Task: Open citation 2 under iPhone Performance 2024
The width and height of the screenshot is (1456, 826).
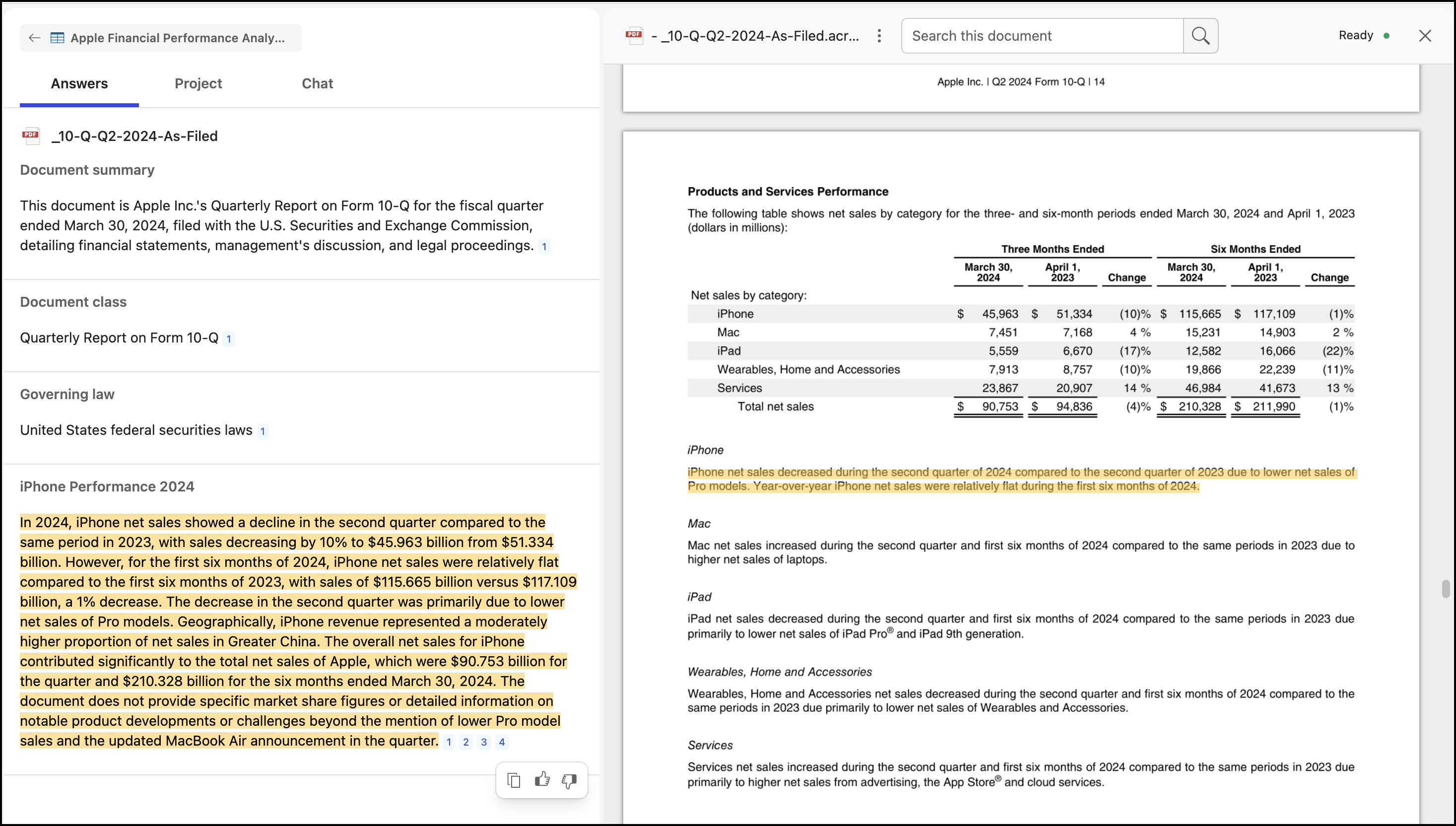Action: point(466,742)
